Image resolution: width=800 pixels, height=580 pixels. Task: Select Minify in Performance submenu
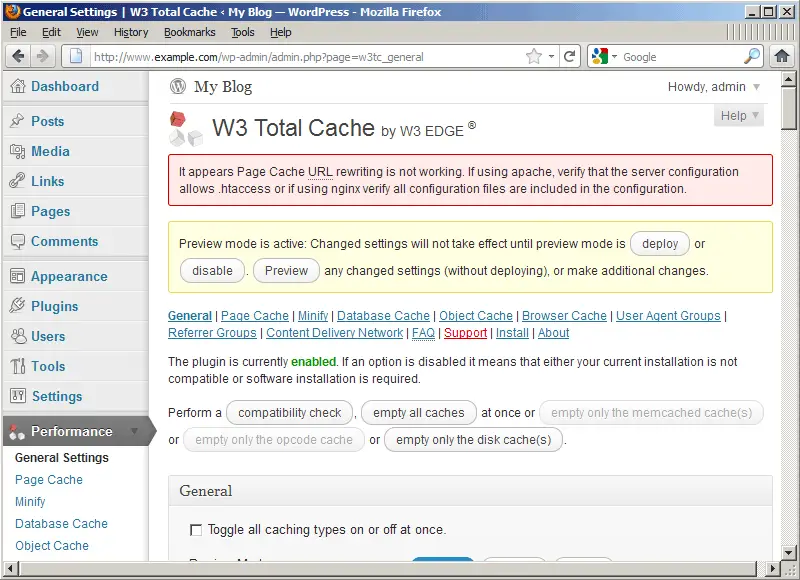pos(30,501)
